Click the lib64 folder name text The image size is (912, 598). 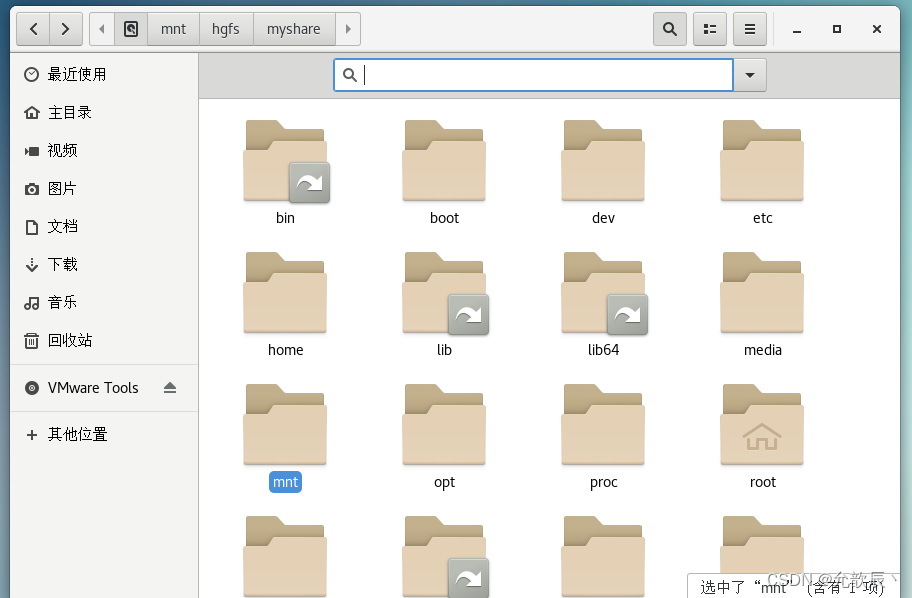pos(603,350)
